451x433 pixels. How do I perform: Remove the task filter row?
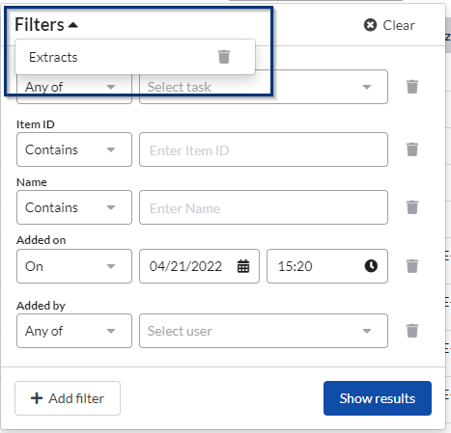[412, 87]
